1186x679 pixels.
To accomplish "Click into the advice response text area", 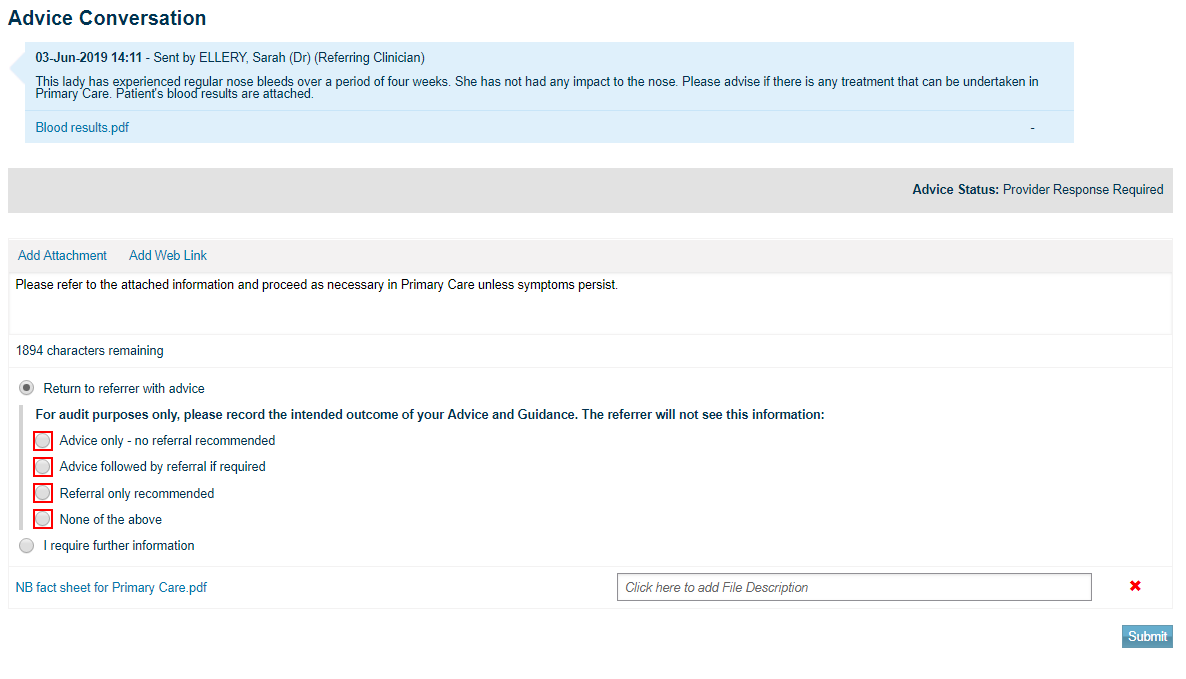I will (x=590, y=303).
